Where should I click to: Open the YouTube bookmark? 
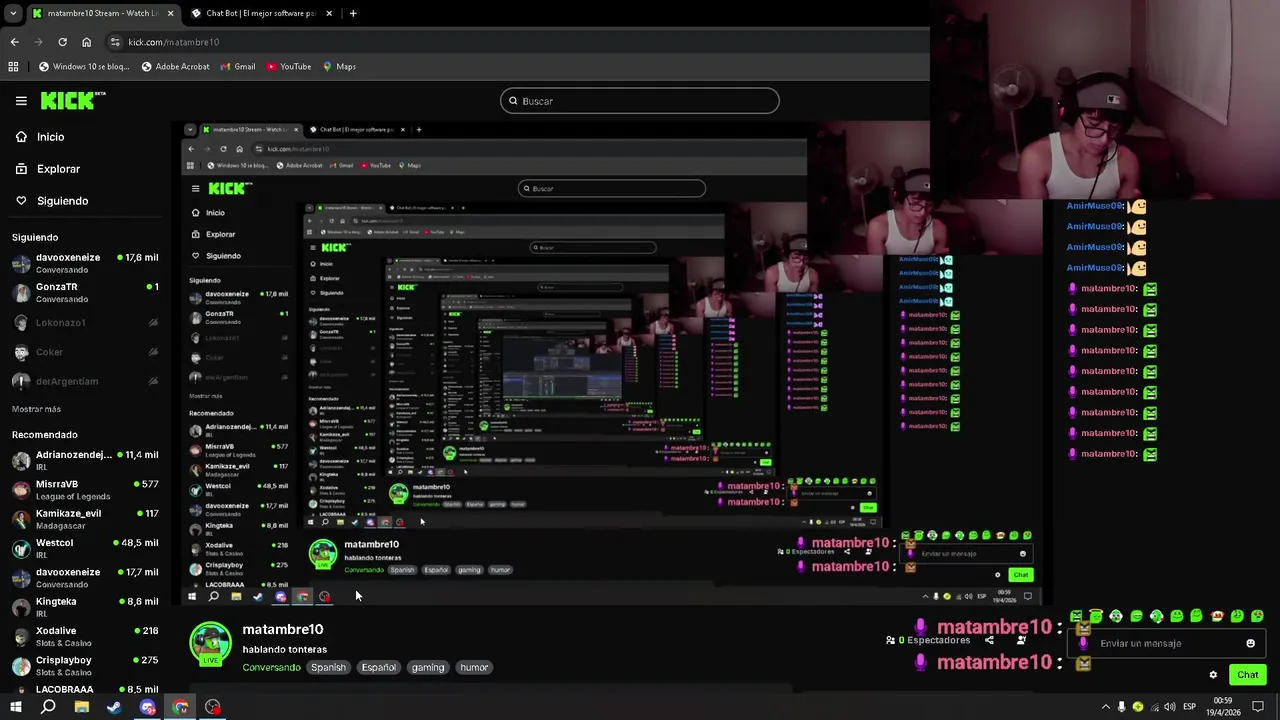tap(287, 66)
